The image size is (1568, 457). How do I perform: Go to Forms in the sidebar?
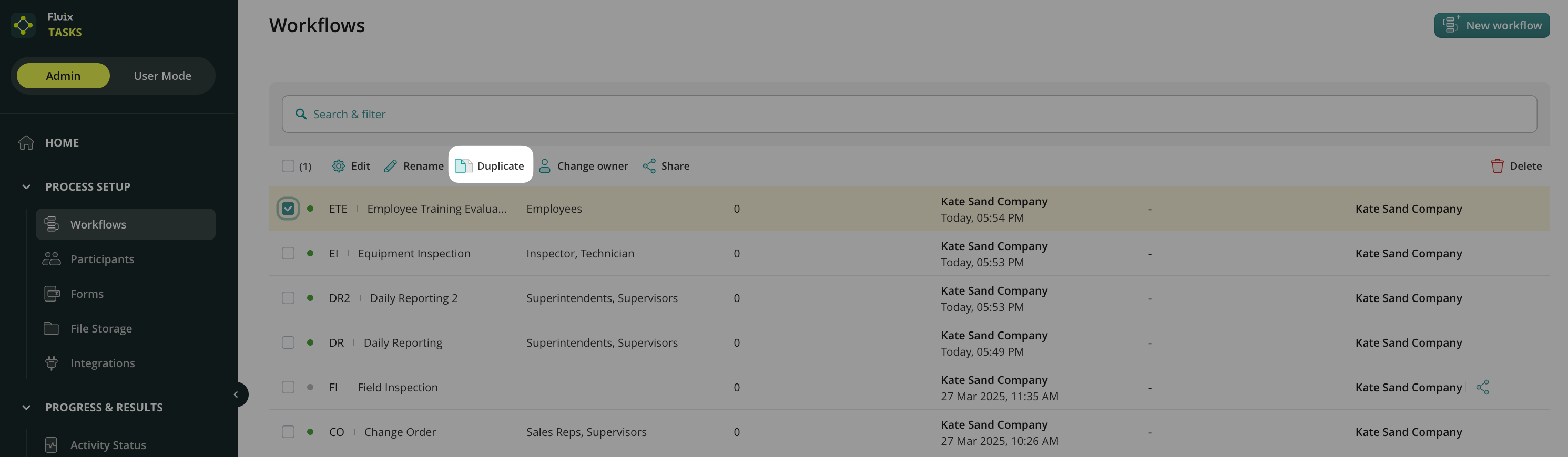coord(86,294)
